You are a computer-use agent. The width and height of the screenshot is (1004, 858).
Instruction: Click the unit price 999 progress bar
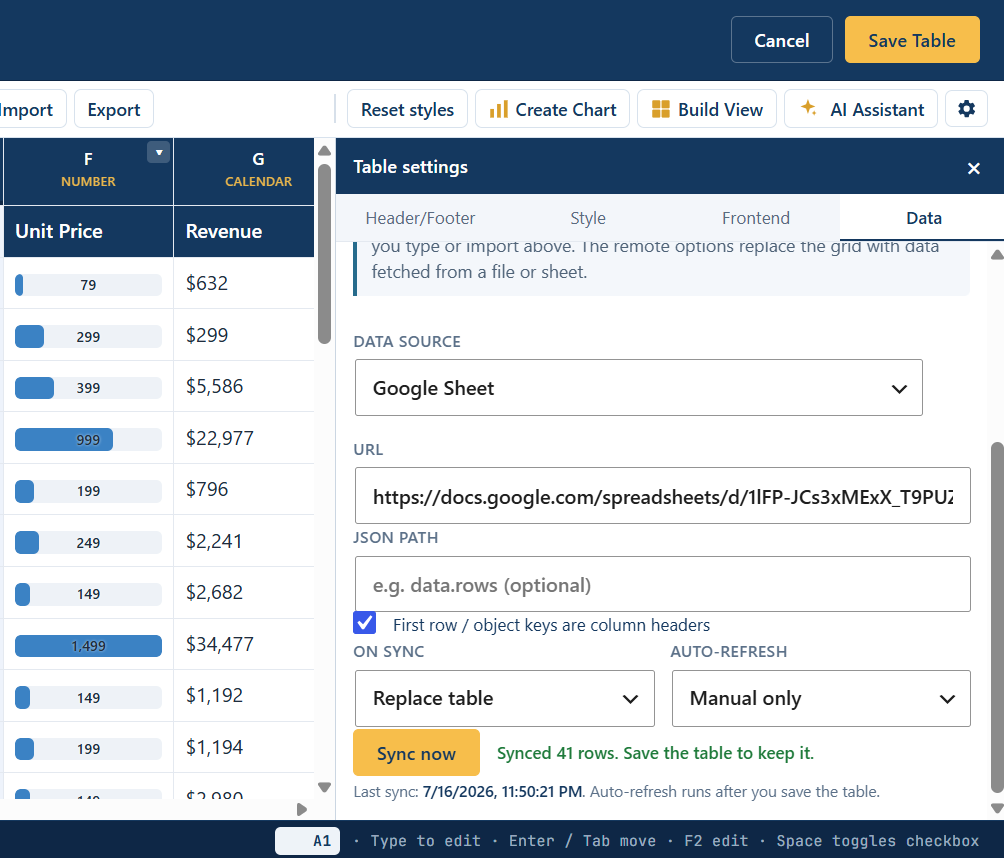[x=88, y=440]
